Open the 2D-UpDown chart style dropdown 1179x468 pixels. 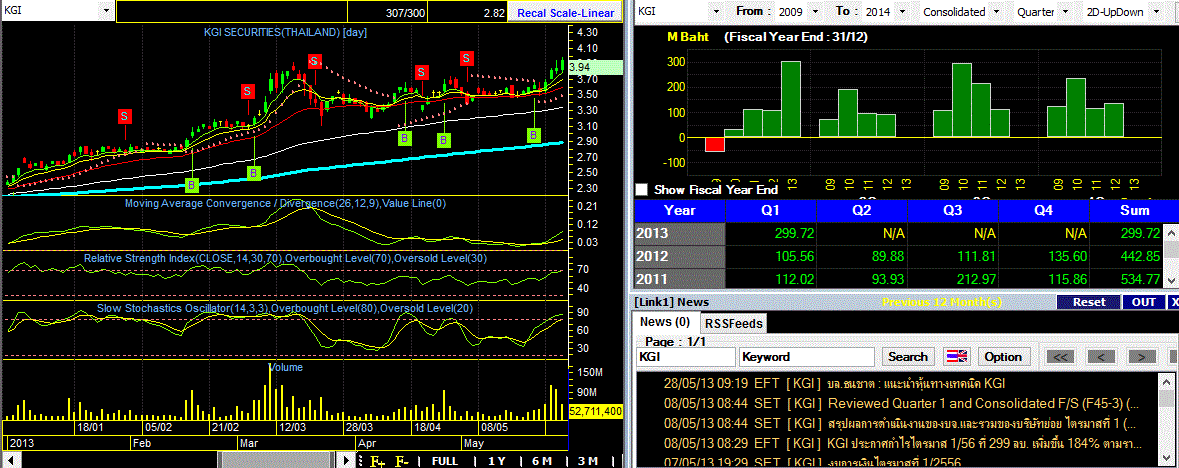coord(1156,12)
